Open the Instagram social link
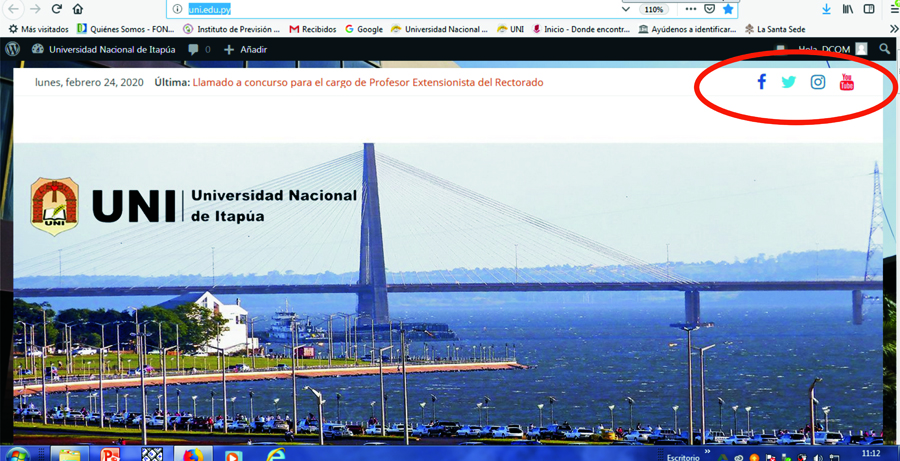The image size is (900, 461). coord(818,82)
